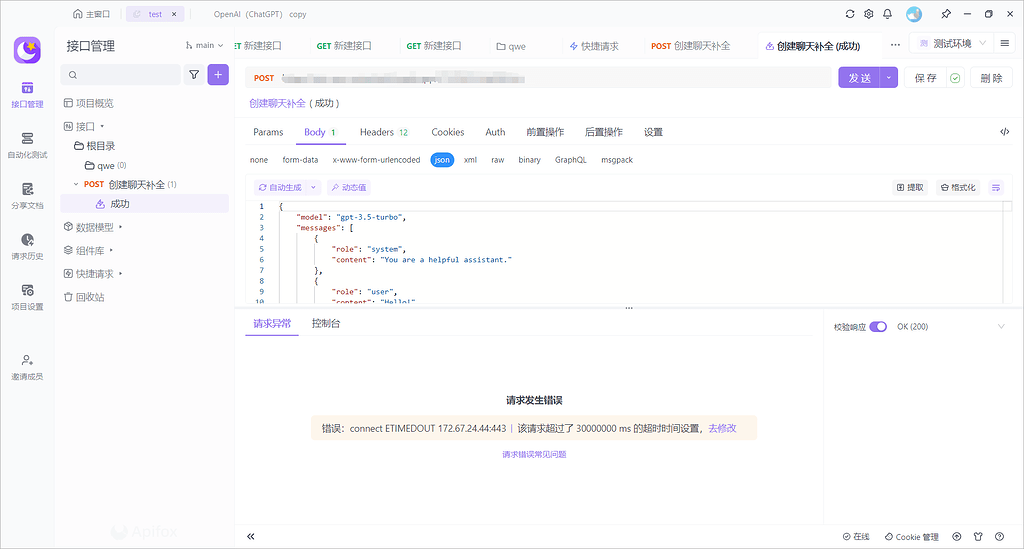This screenshot has height=549, width=1024.
Task: Select the 成功 case tree item
Action: click(x=144, y=204)
